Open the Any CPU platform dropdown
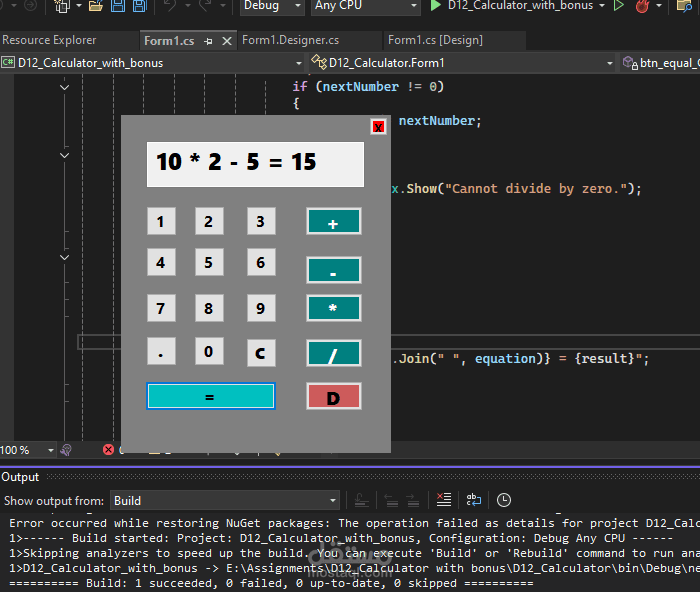Image resolution: width=700 pixels, height=592 pixels. click(x=366, y=6)
